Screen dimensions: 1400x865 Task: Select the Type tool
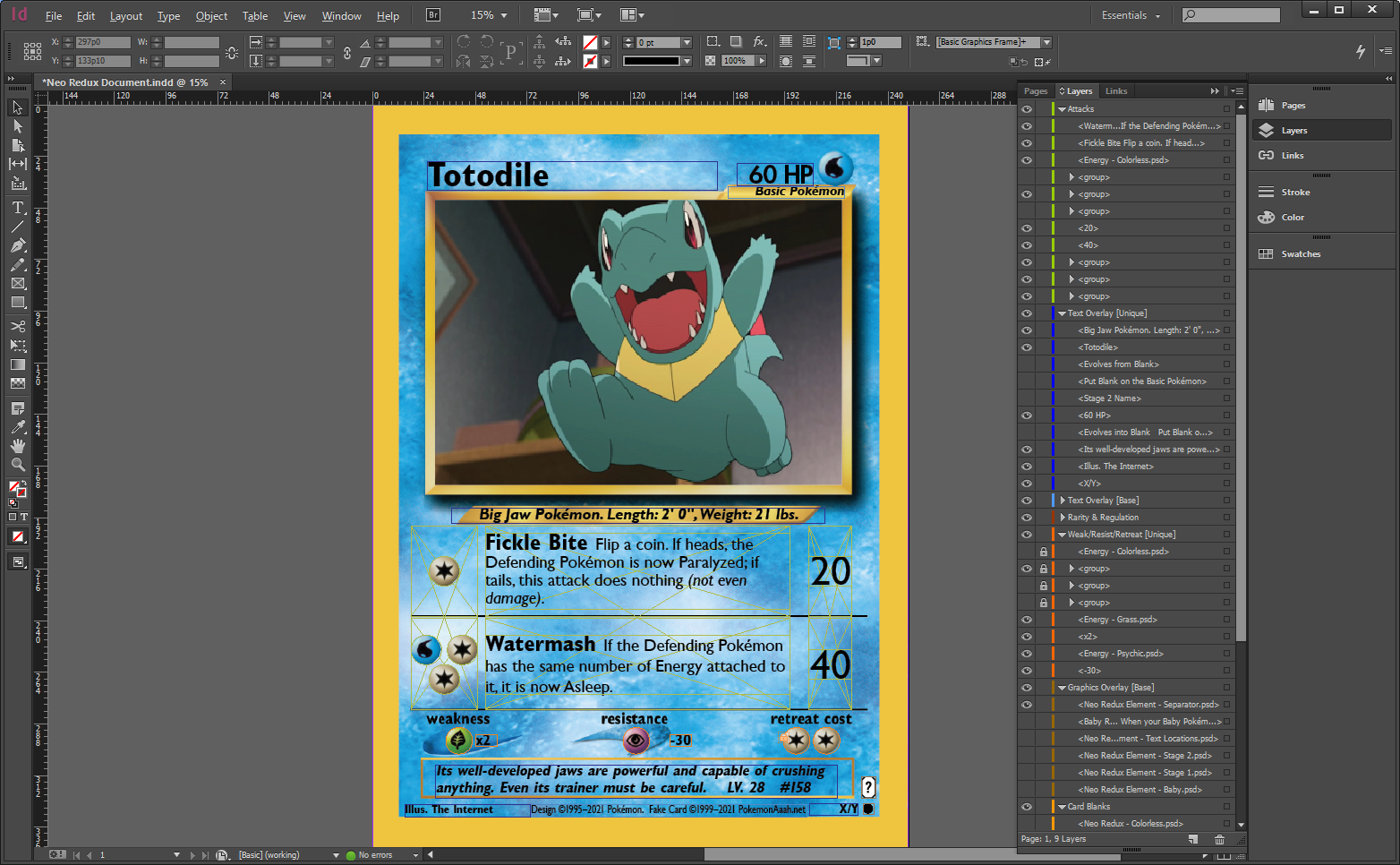[17, 207]
